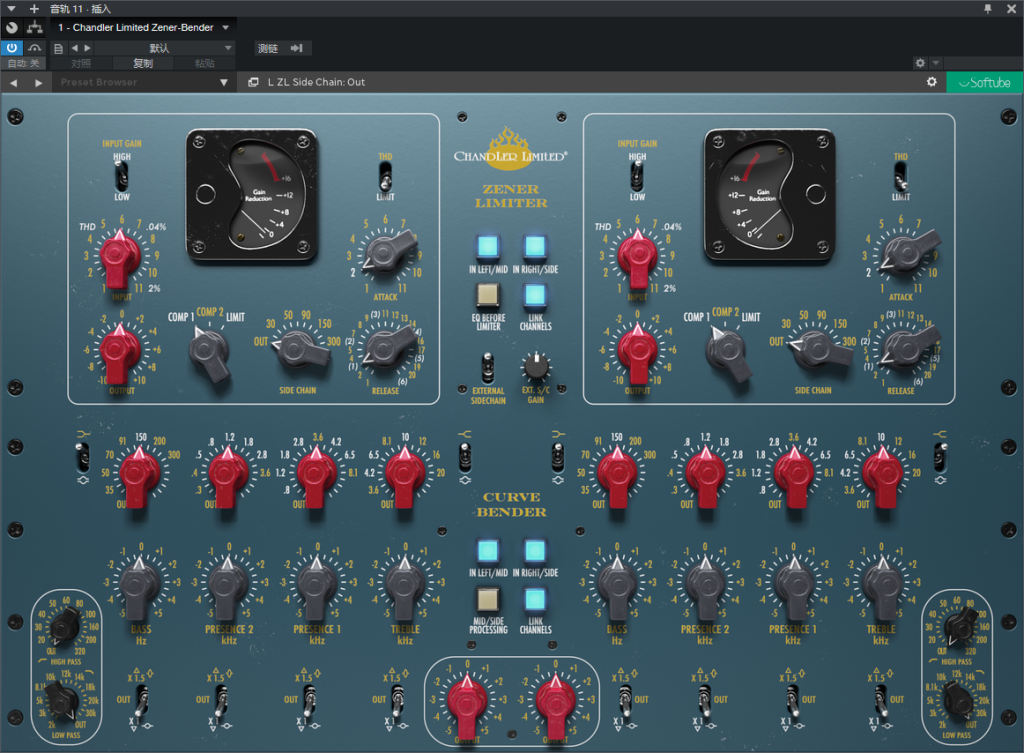
Task: Toggle Curve Bender LINK CHANNELS button
Action: point(535,599)
